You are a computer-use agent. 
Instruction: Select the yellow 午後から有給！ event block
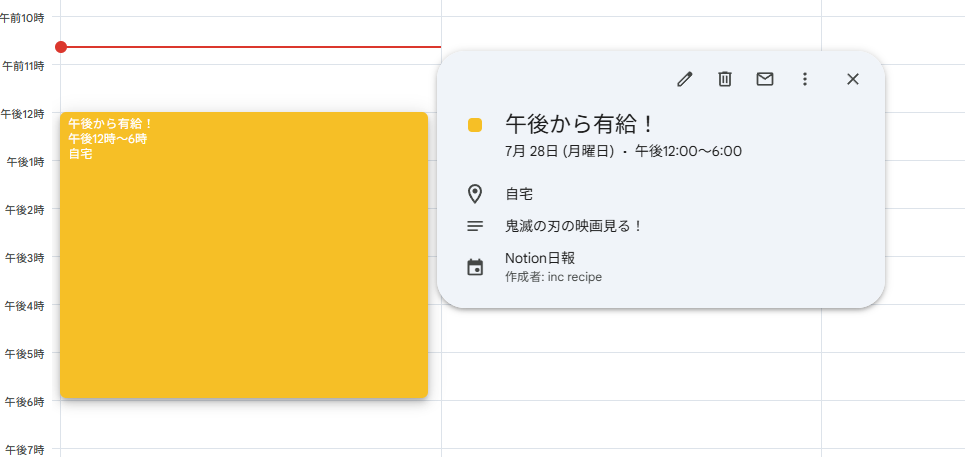(244, 255)
